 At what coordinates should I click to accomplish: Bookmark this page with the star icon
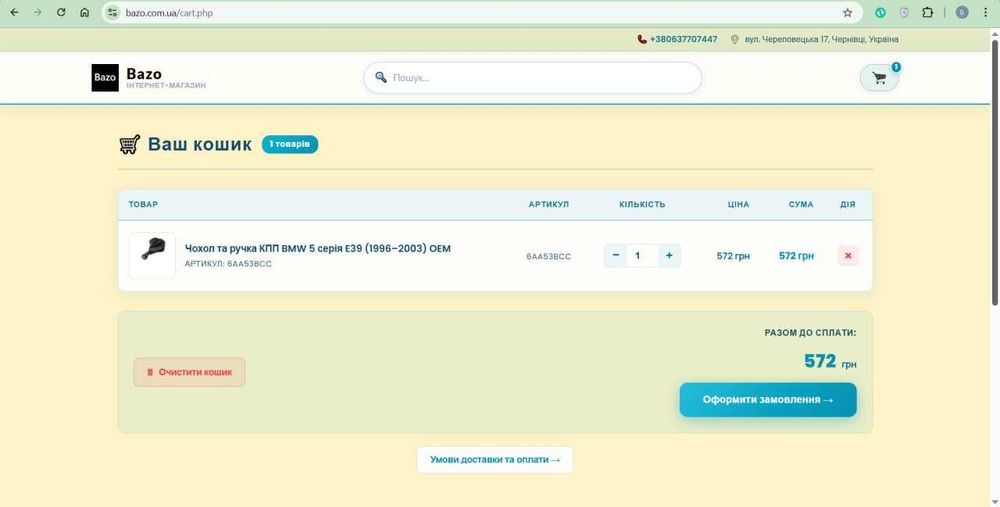847,12
